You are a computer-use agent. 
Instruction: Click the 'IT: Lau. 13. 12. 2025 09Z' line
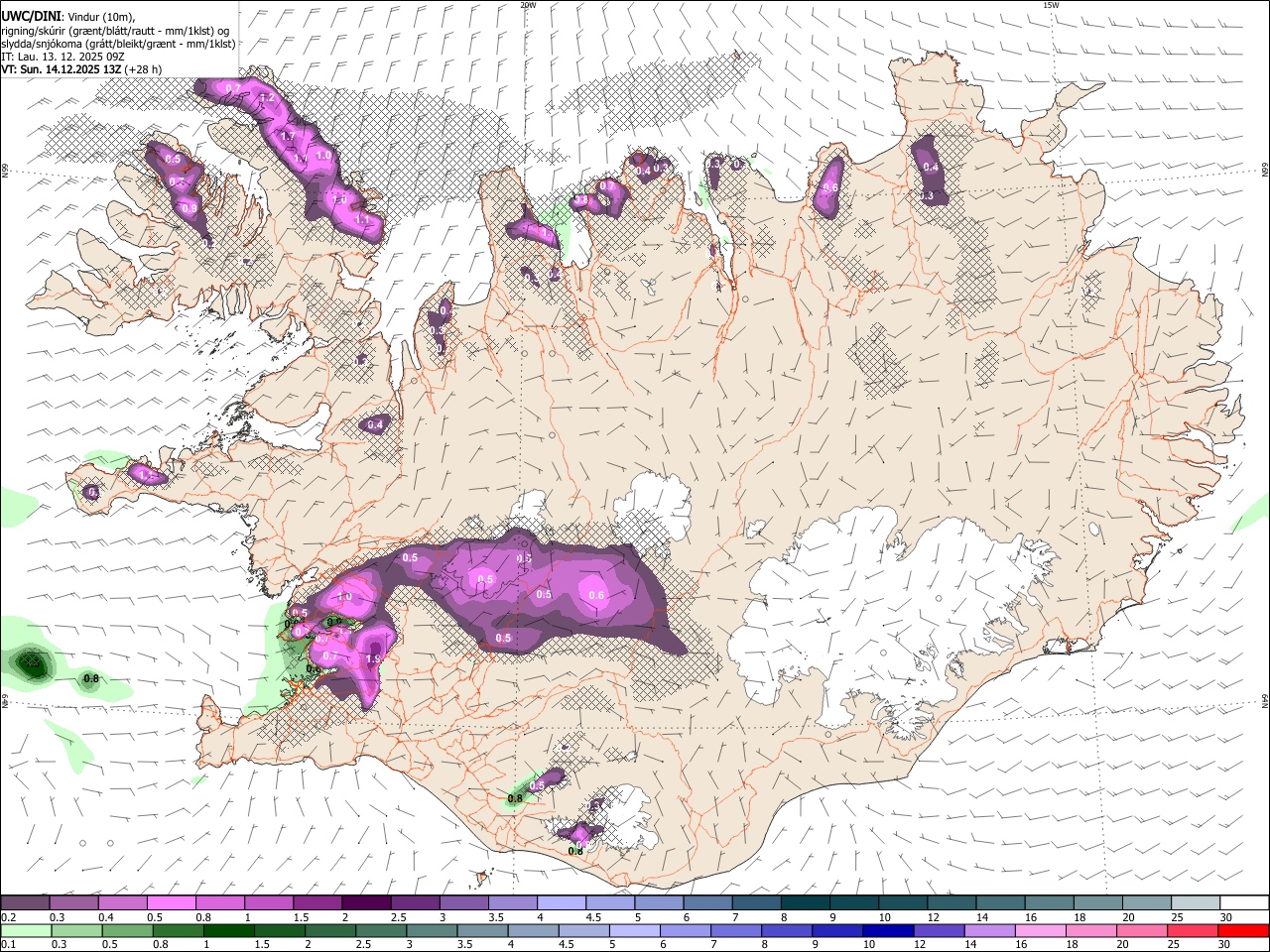[63, 57]
